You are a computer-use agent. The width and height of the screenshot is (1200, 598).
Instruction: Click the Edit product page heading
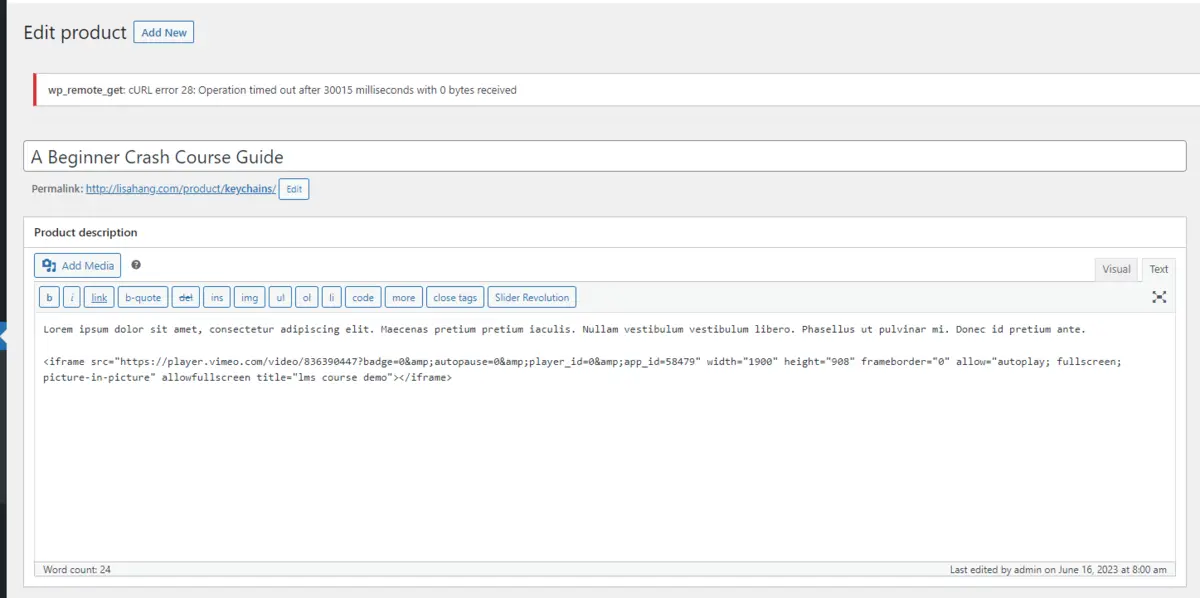[75, 32]
